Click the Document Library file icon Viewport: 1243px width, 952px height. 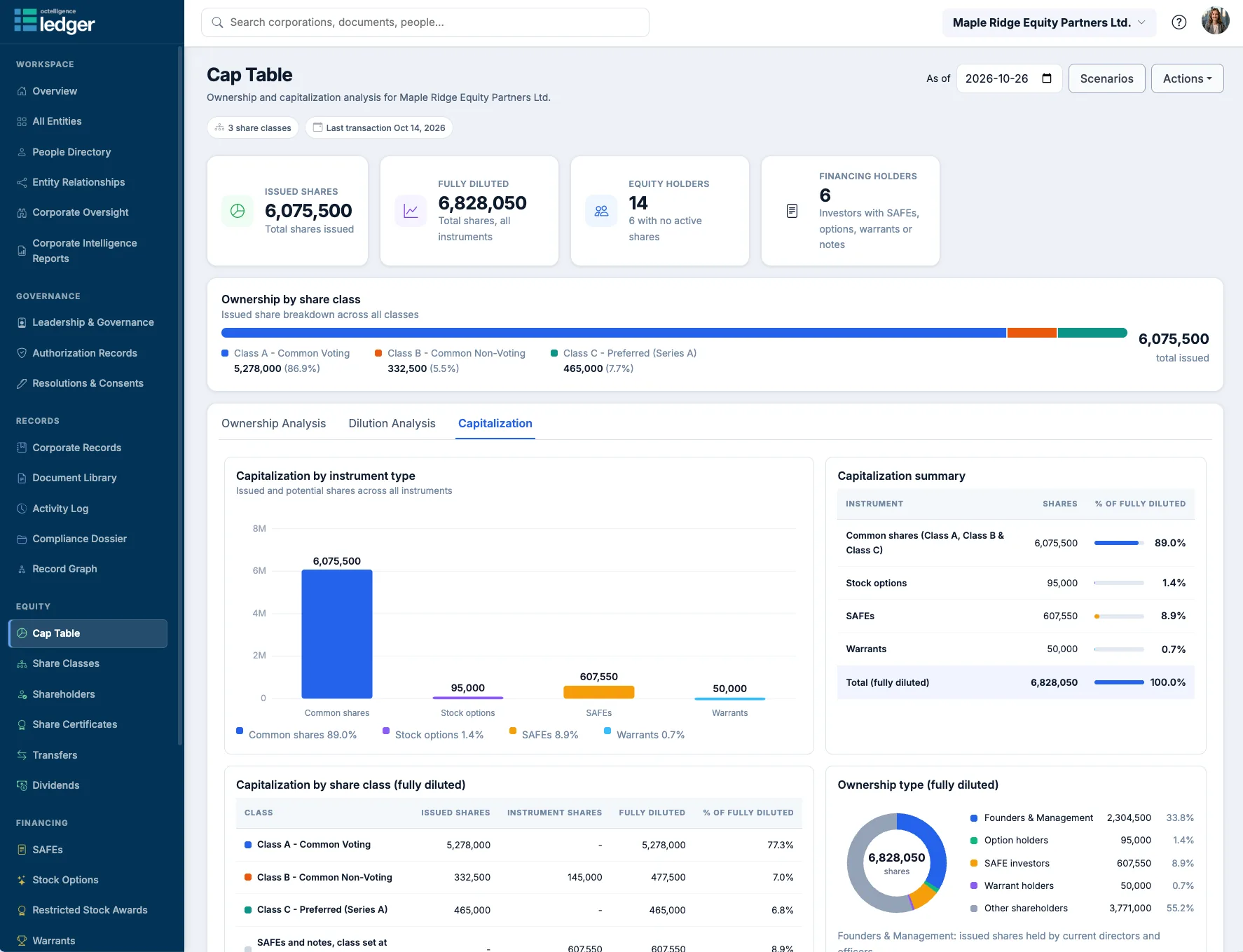(22, 478)
